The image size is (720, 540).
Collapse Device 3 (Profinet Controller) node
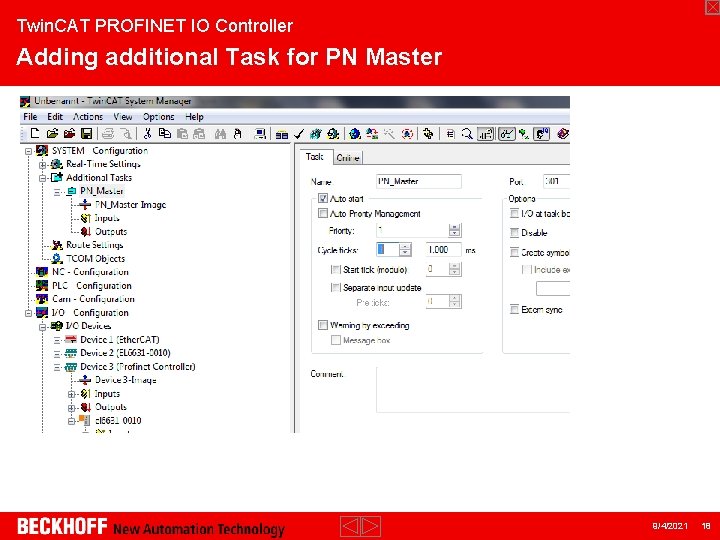[57, 367]
